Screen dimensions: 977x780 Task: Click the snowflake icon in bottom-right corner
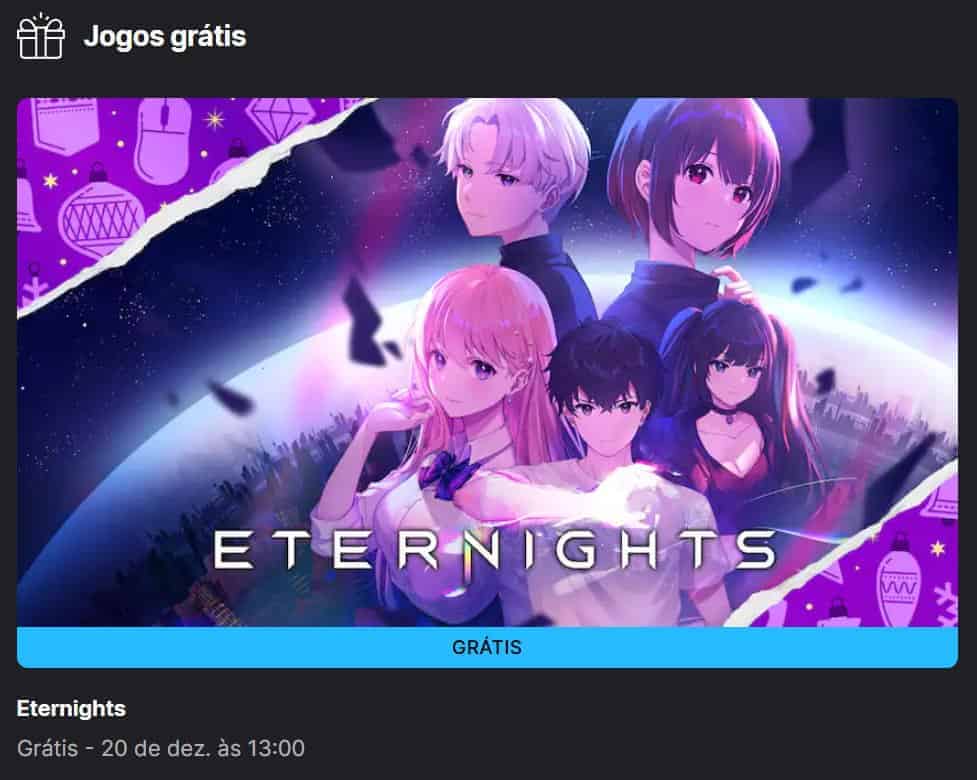[x=946, y=603]
